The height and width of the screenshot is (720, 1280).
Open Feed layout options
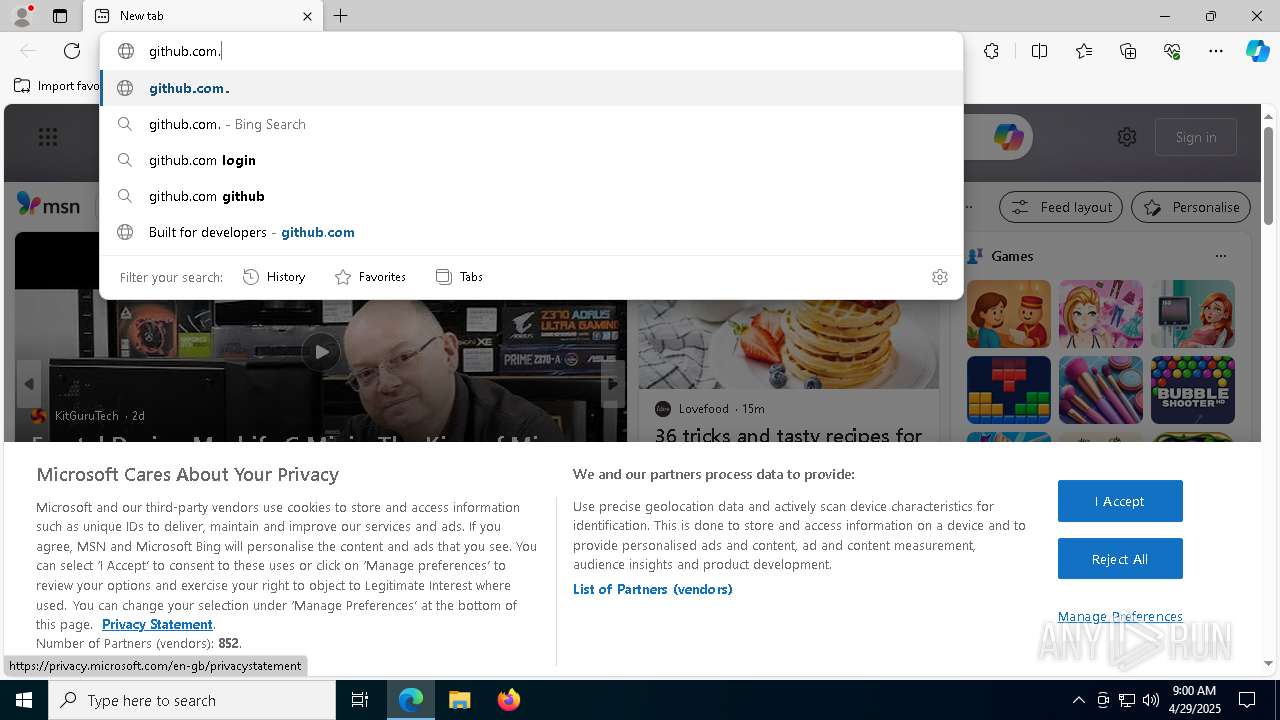point(1062,207)
